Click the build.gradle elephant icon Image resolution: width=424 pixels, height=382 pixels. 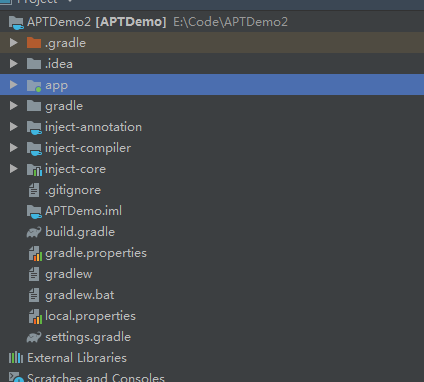point(34,232)
